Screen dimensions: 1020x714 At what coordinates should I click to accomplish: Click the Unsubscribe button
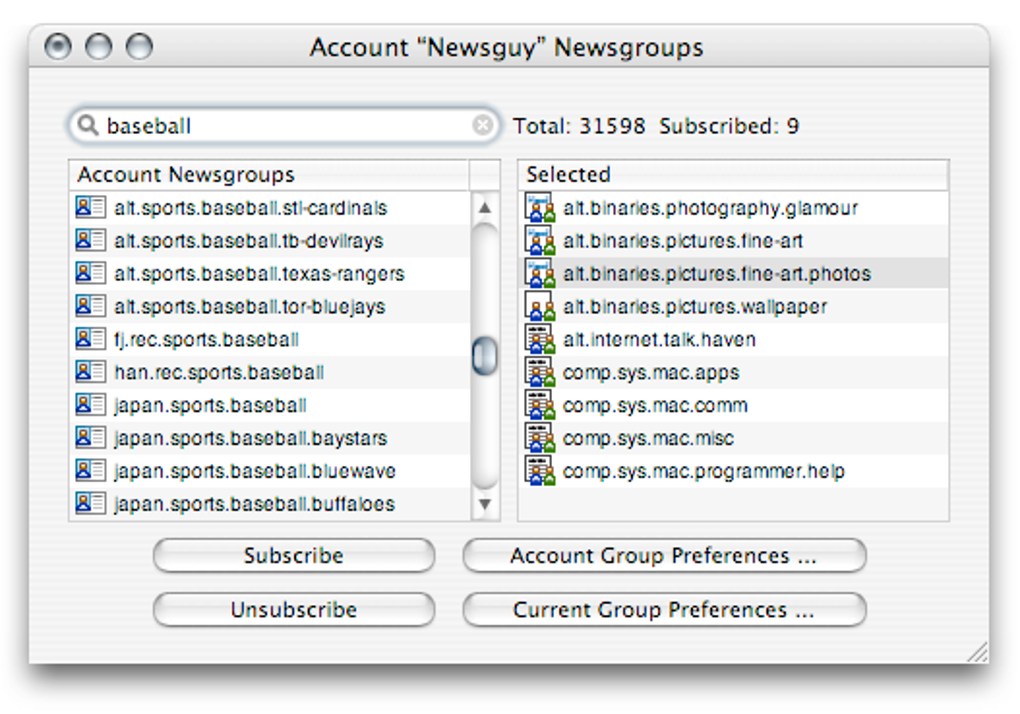[x=294, y=609]
